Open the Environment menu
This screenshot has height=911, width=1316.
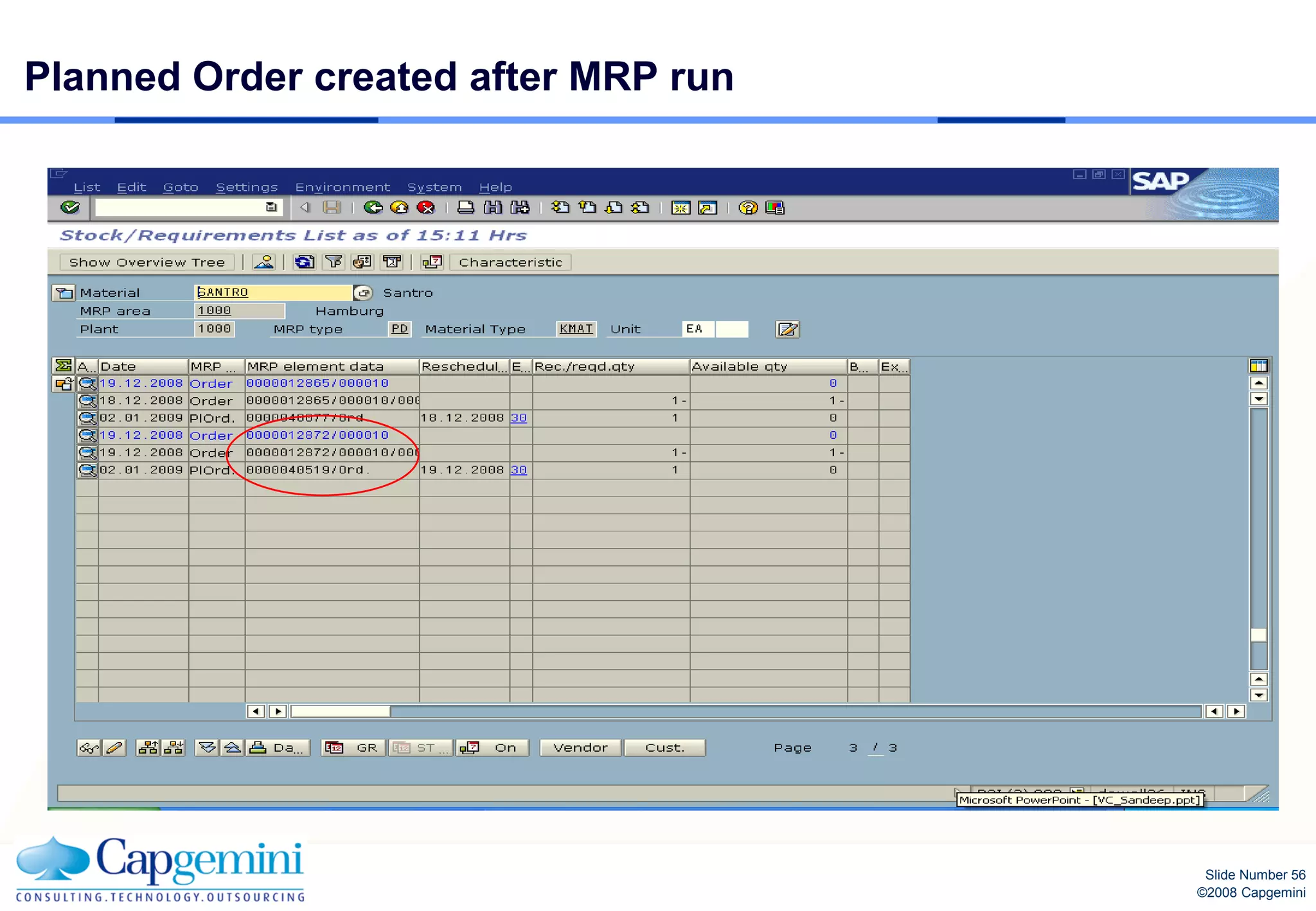[x=342, y=187]
